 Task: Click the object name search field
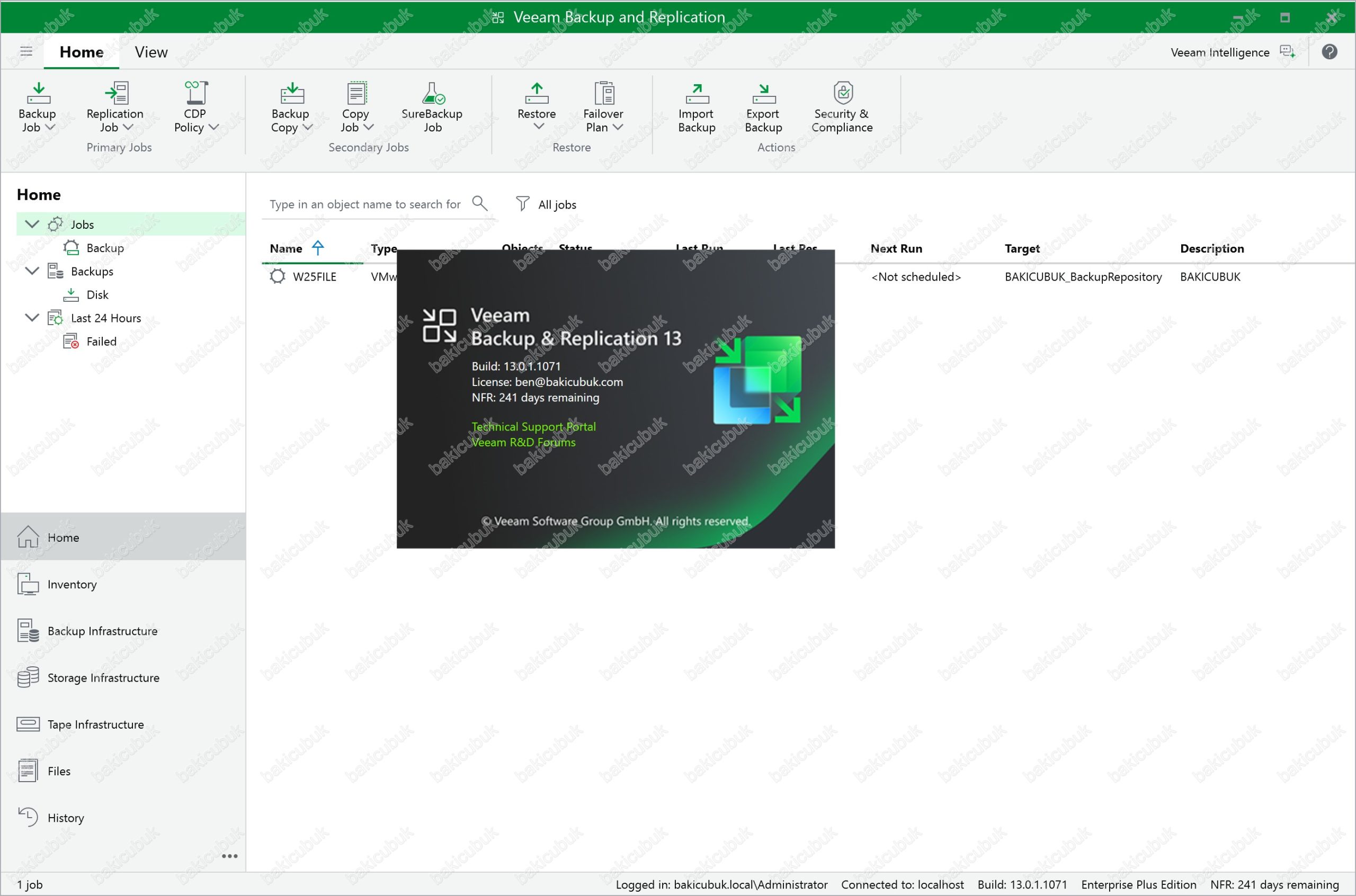click(x=364, y=204)
